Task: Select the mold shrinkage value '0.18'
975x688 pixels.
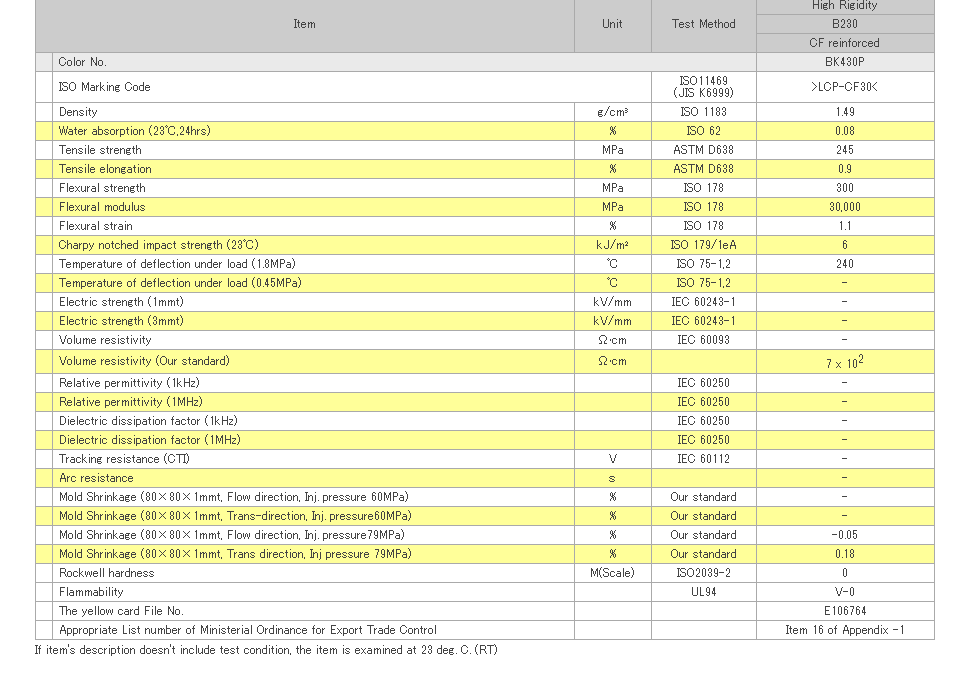Action: 844,554
